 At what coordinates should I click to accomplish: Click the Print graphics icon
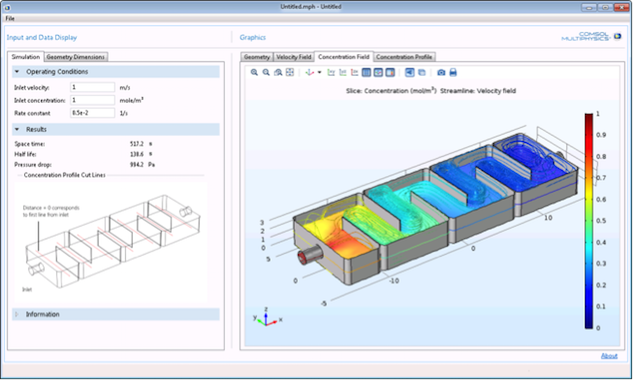pos(453,72)
